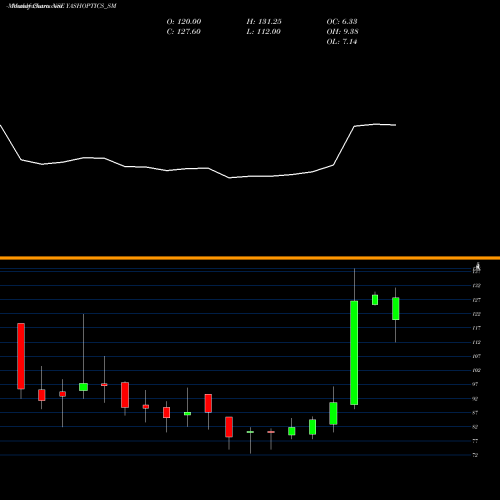Click the 107 price axis label

476,356
